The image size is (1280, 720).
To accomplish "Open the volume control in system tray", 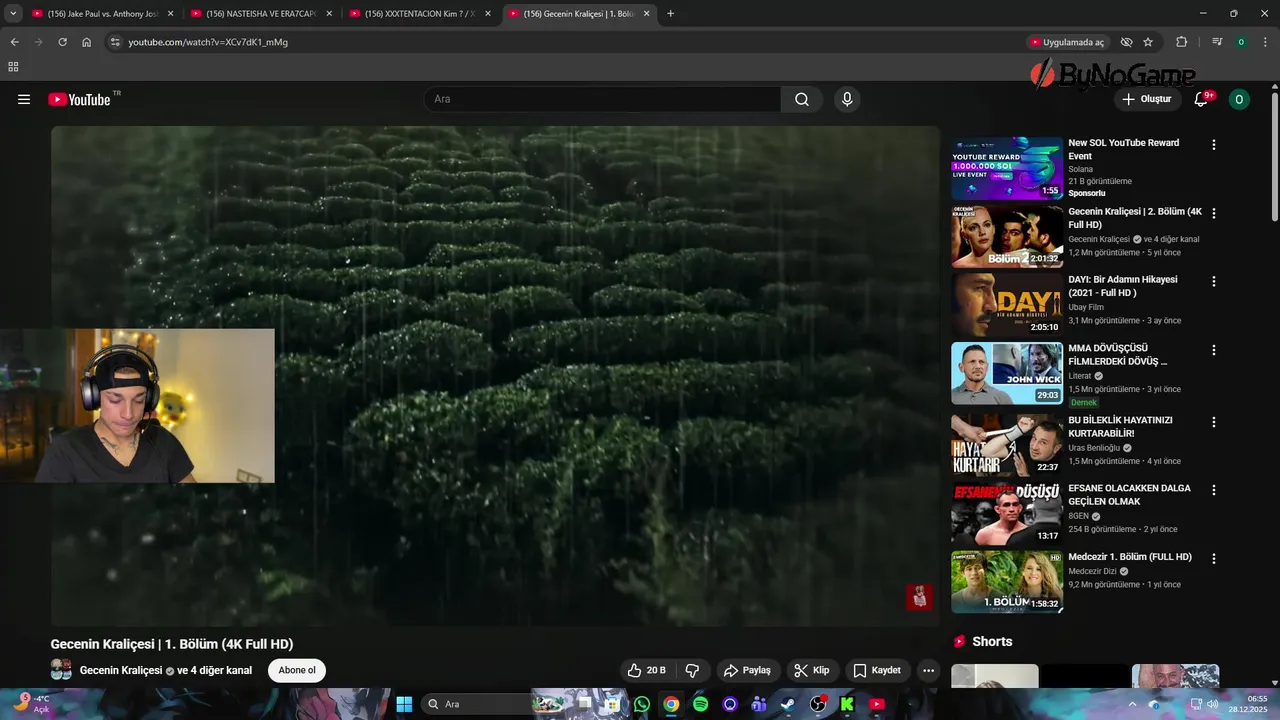I will pyautogui.click(x=1213, y=704).
